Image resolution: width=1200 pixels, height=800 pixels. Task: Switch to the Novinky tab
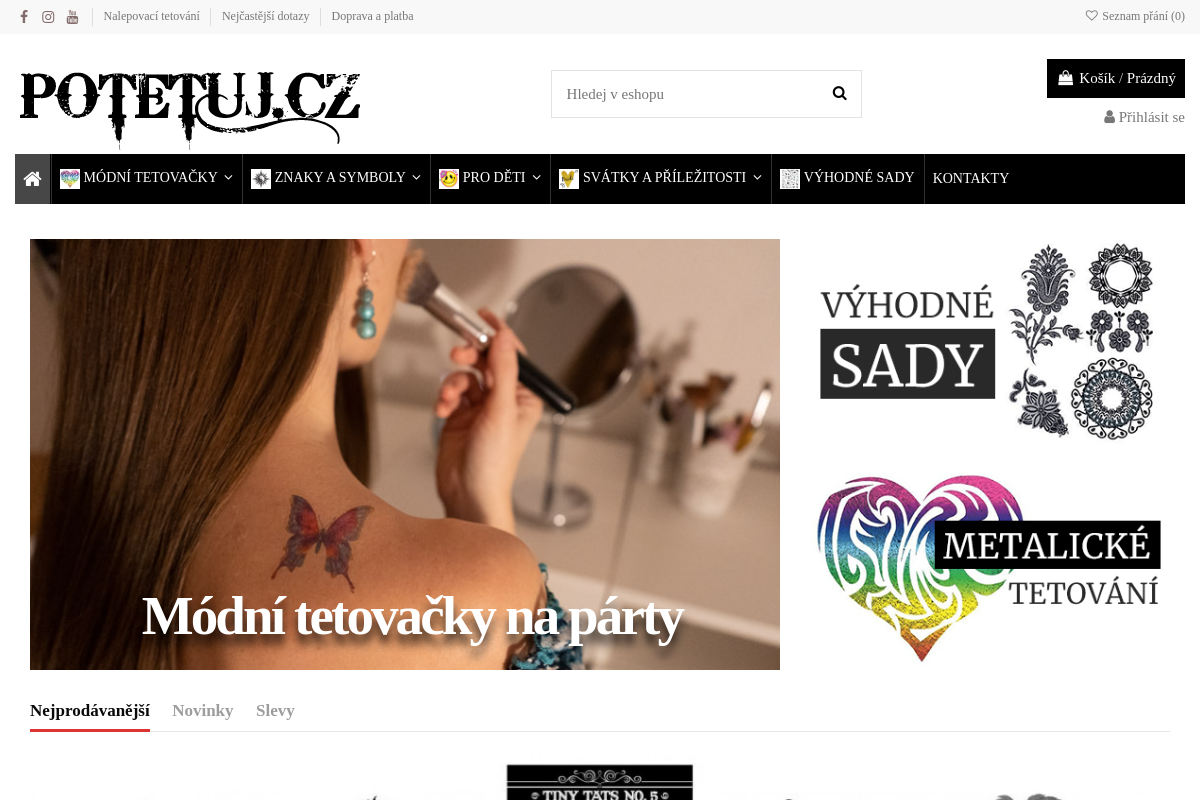coord(202,710)
